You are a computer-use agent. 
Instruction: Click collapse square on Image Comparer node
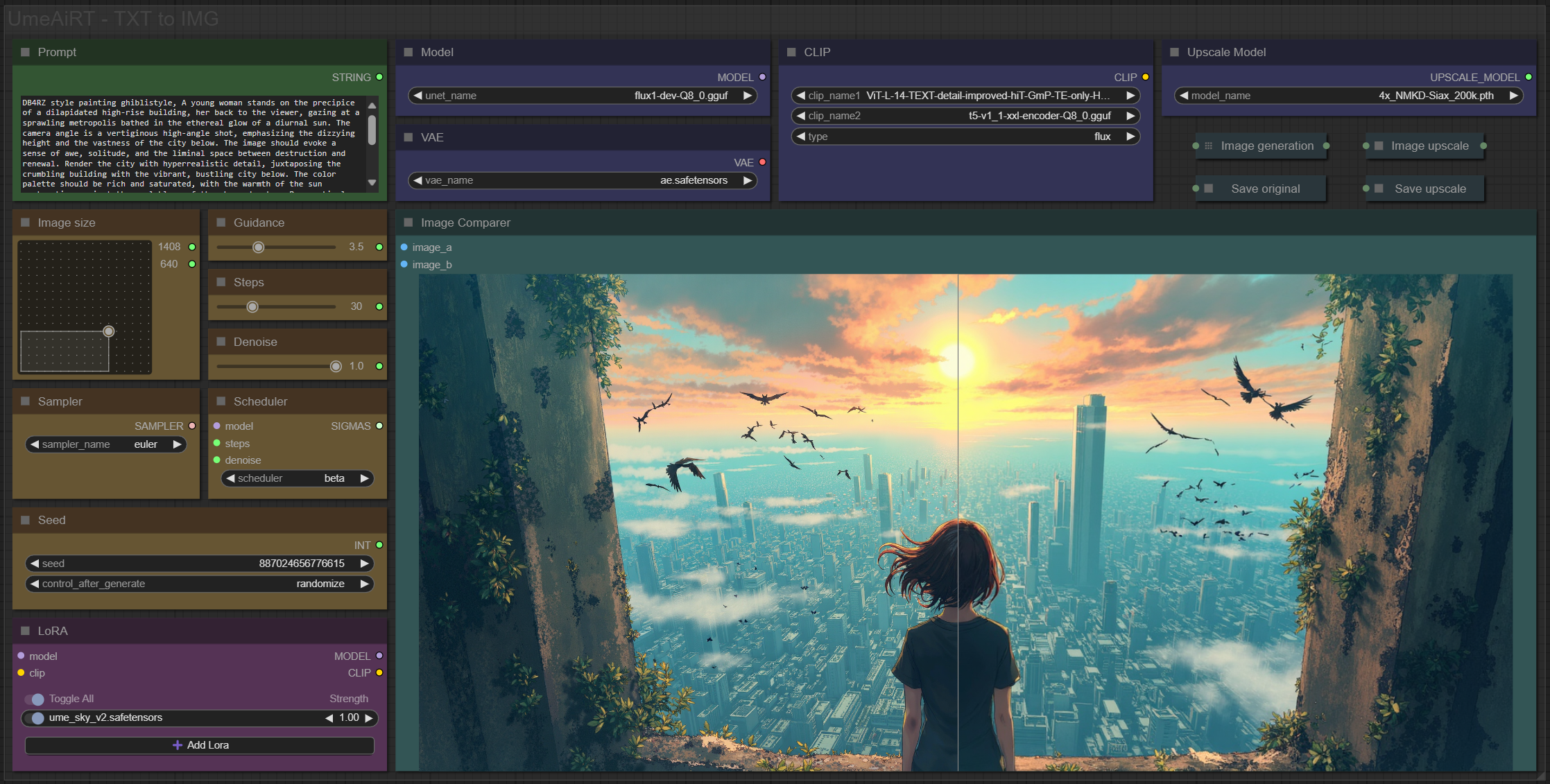[x=408, y=223]
